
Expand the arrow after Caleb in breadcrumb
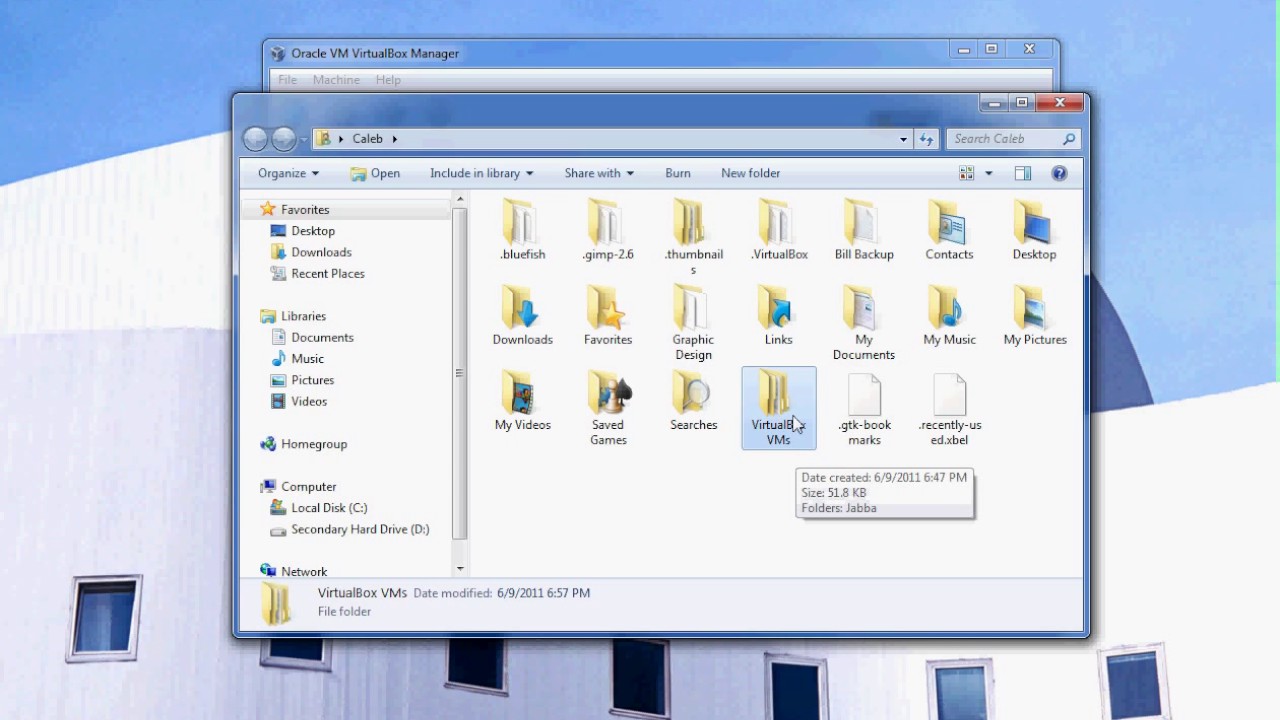coord(395,139)
